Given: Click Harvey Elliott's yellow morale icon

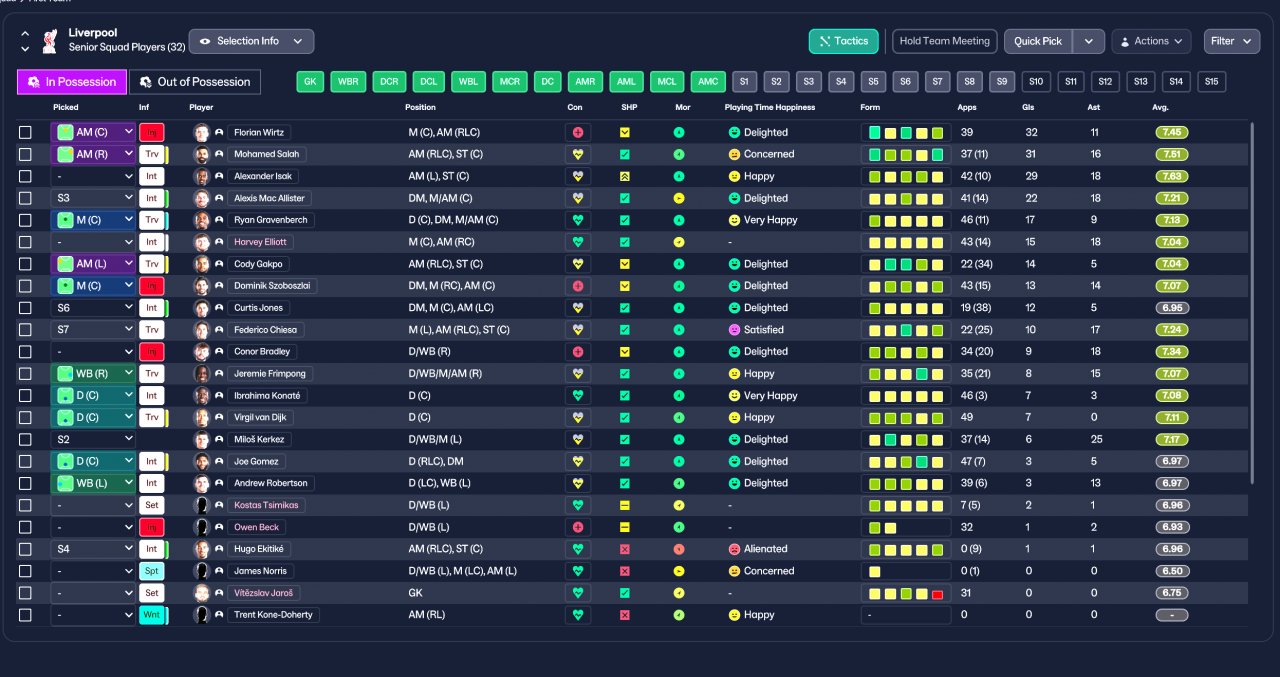Looking at the screenshot, I should pos(679,242).
